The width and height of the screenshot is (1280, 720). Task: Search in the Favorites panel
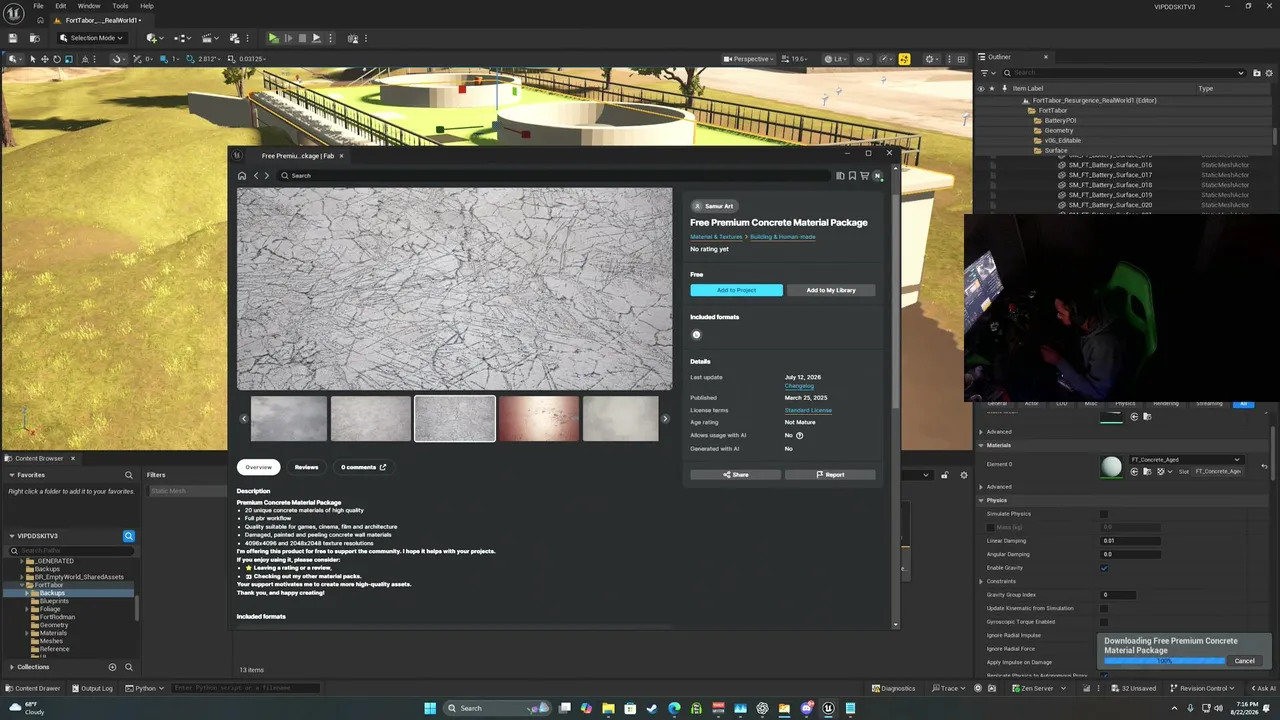tap(128, 475)
